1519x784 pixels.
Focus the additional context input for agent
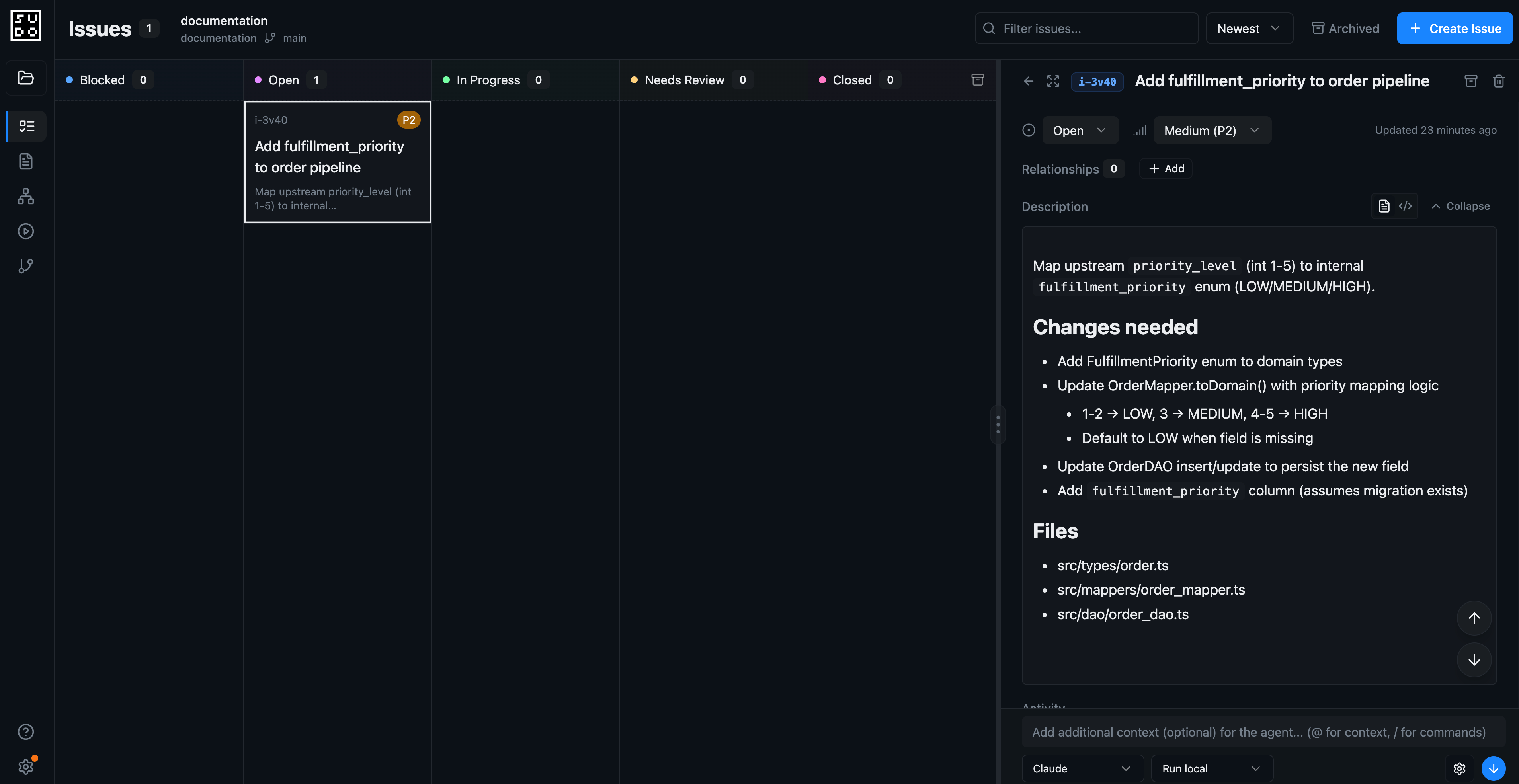point(1263,732)
